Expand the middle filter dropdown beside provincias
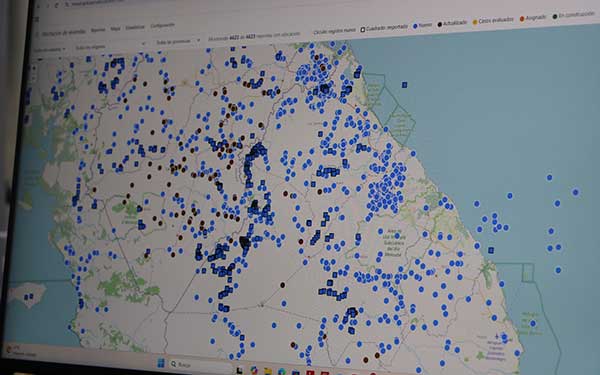This screenshot has width=600, height=375. (x=110, y=46)
